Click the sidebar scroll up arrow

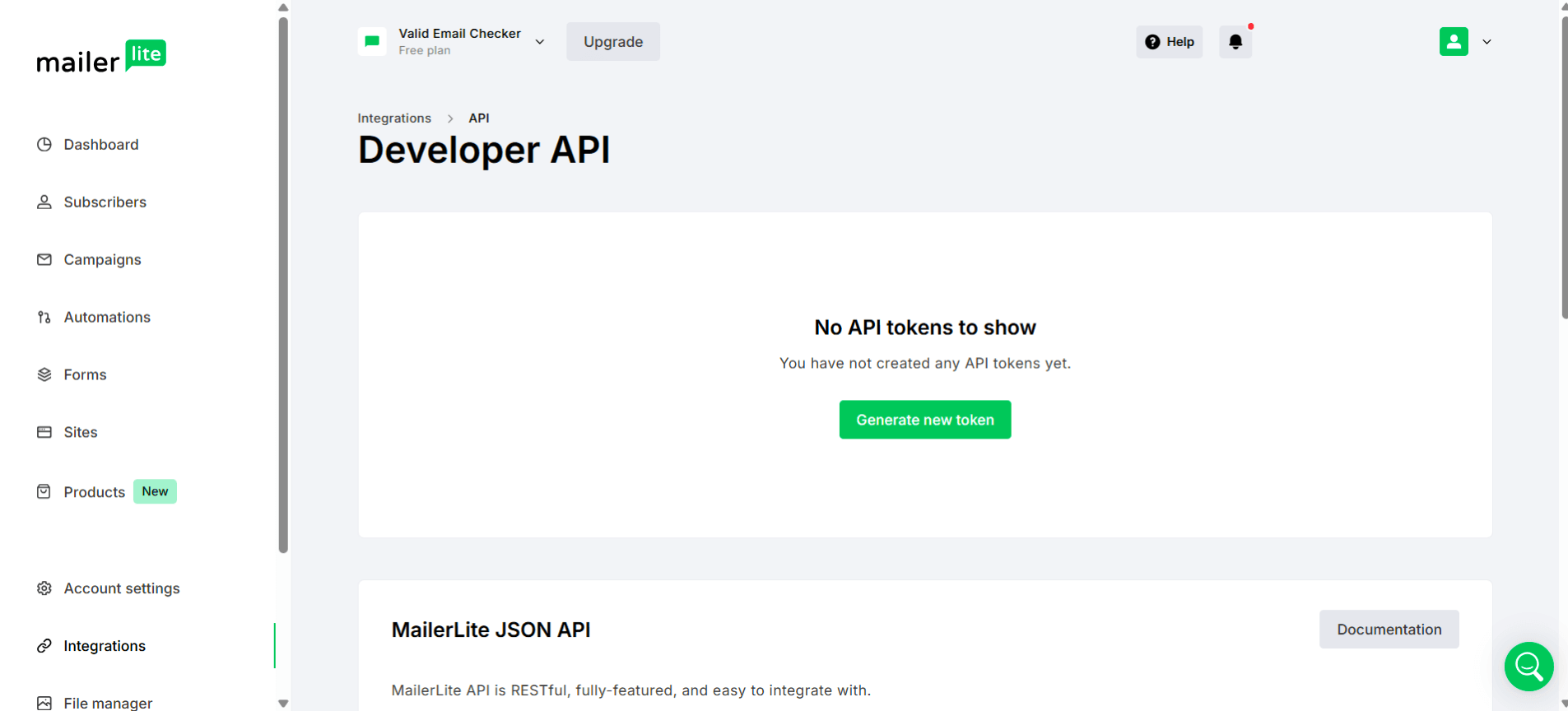(x=283, y=7)
